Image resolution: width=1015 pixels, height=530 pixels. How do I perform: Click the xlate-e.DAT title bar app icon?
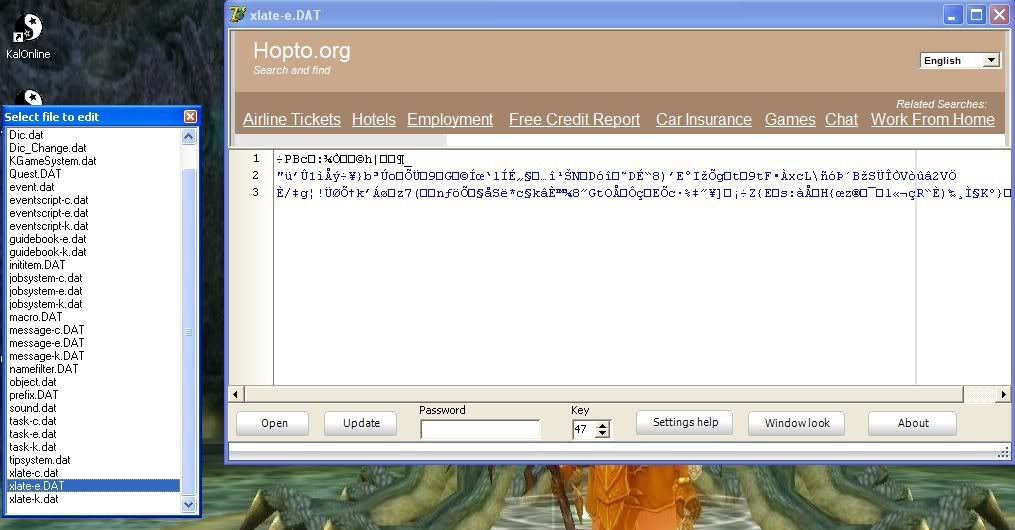coord(237,14)
